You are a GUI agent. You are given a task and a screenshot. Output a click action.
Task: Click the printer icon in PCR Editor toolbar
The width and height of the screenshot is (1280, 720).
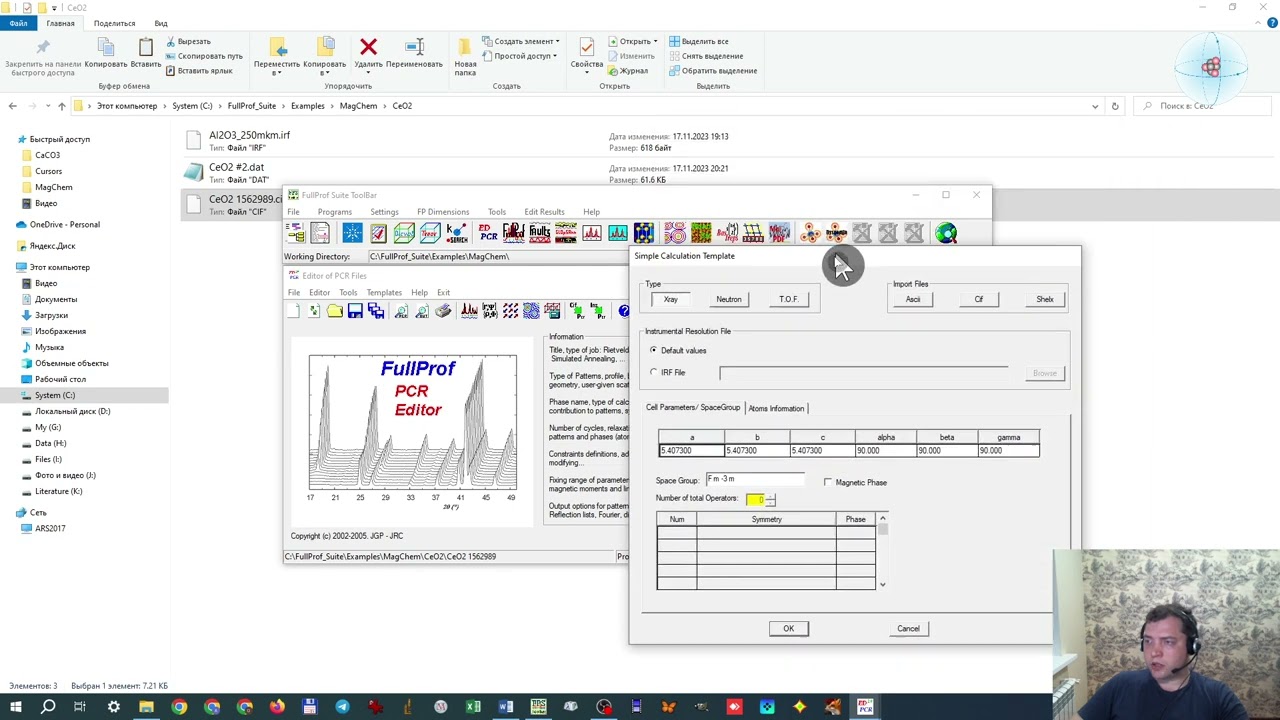point(443,312)
